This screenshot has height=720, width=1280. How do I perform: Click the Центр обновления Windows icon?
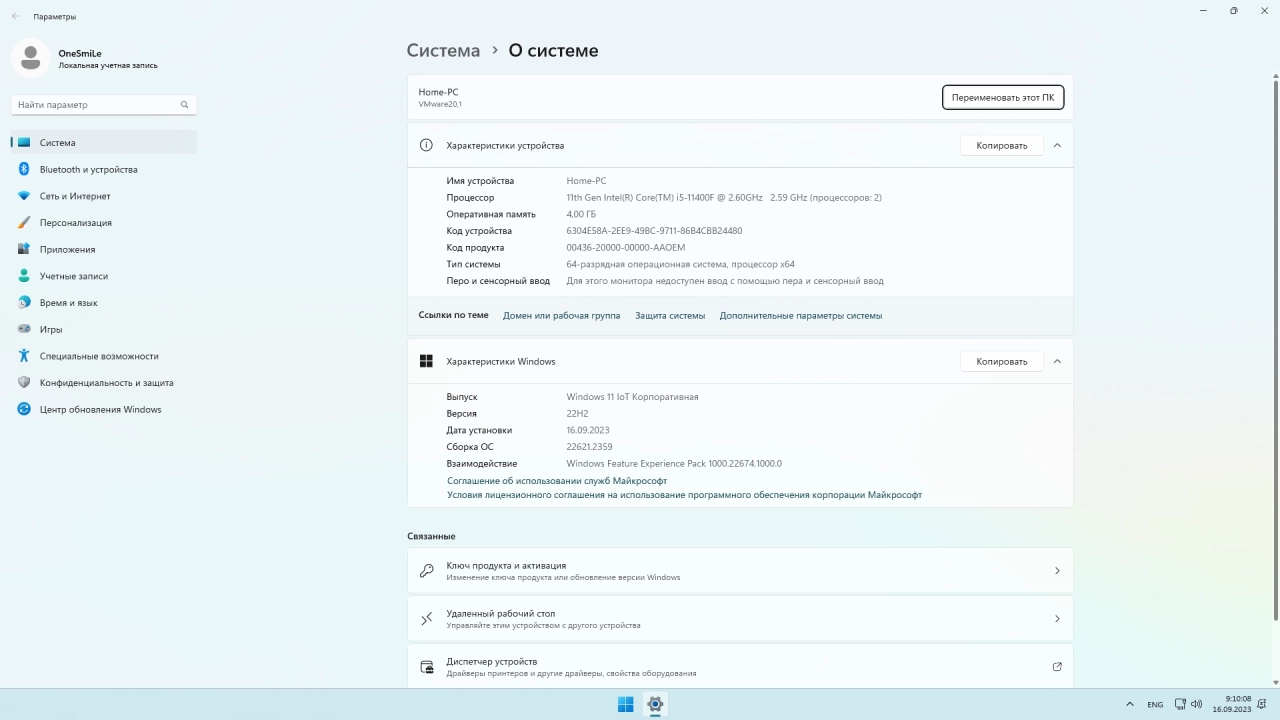(24, 409)
